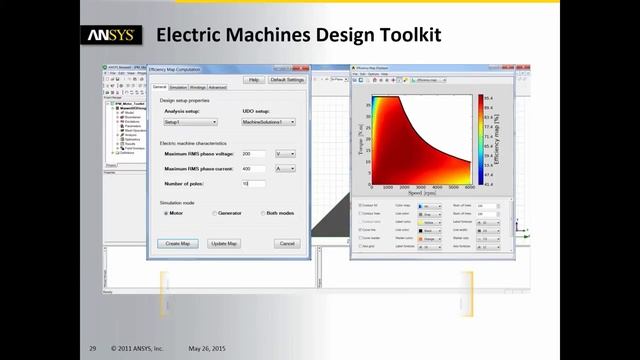Open the voltage unit dropdown V
The height and width of the screenshot is (360, 640).
(x=285, y=154)
